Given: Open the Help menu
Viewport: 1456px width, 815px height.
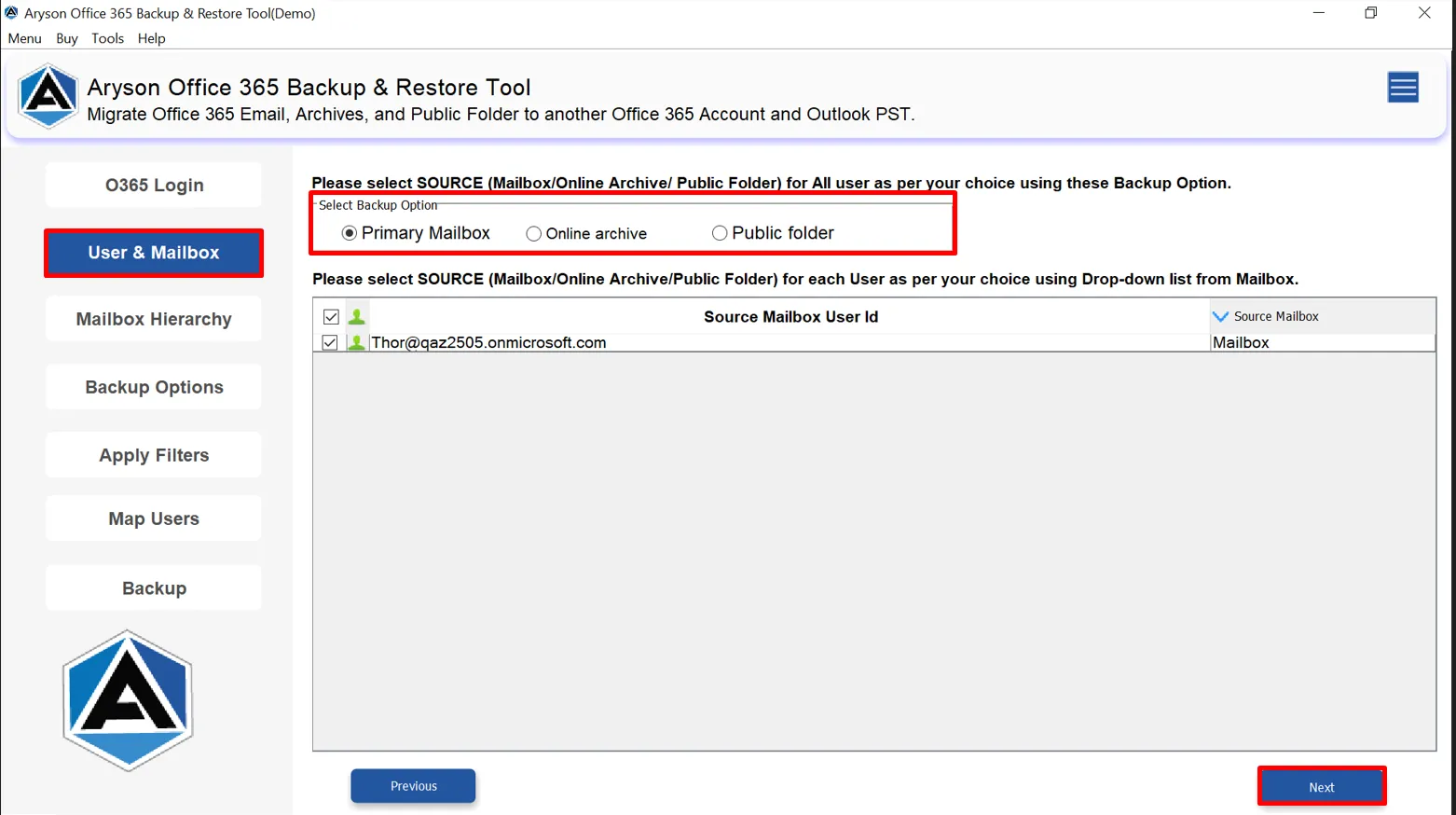Looking at the screenshot, I should [151, 38].
